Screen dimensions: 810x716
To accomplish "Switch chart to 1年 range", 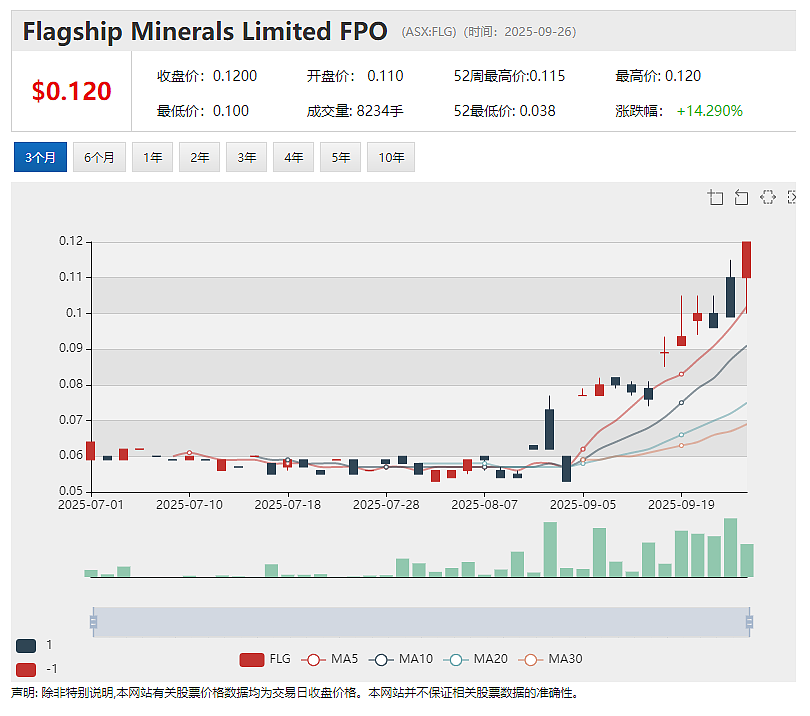I will click(152, 157).
